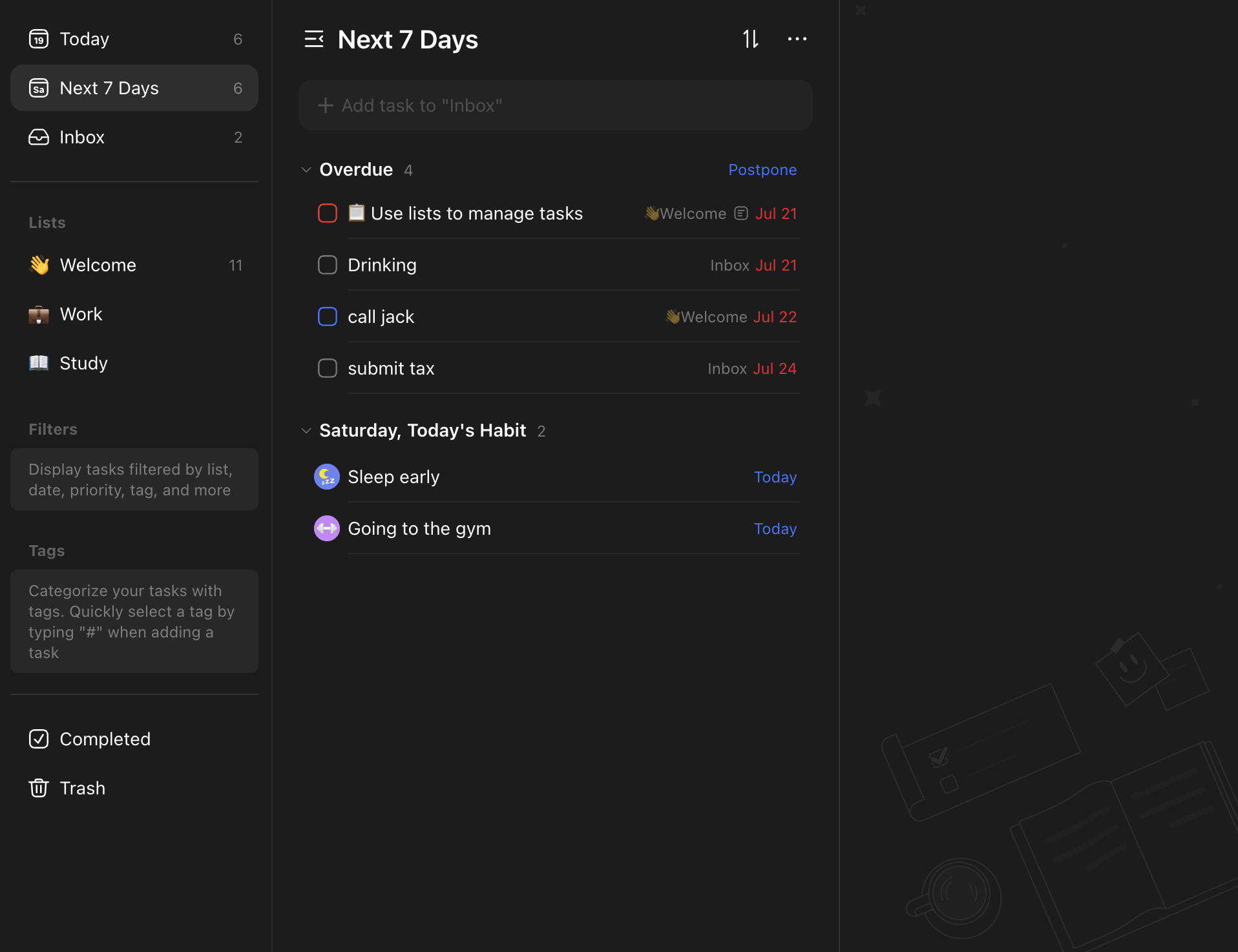
Task: Click the Trash bin icon
Action: (39, 788)
